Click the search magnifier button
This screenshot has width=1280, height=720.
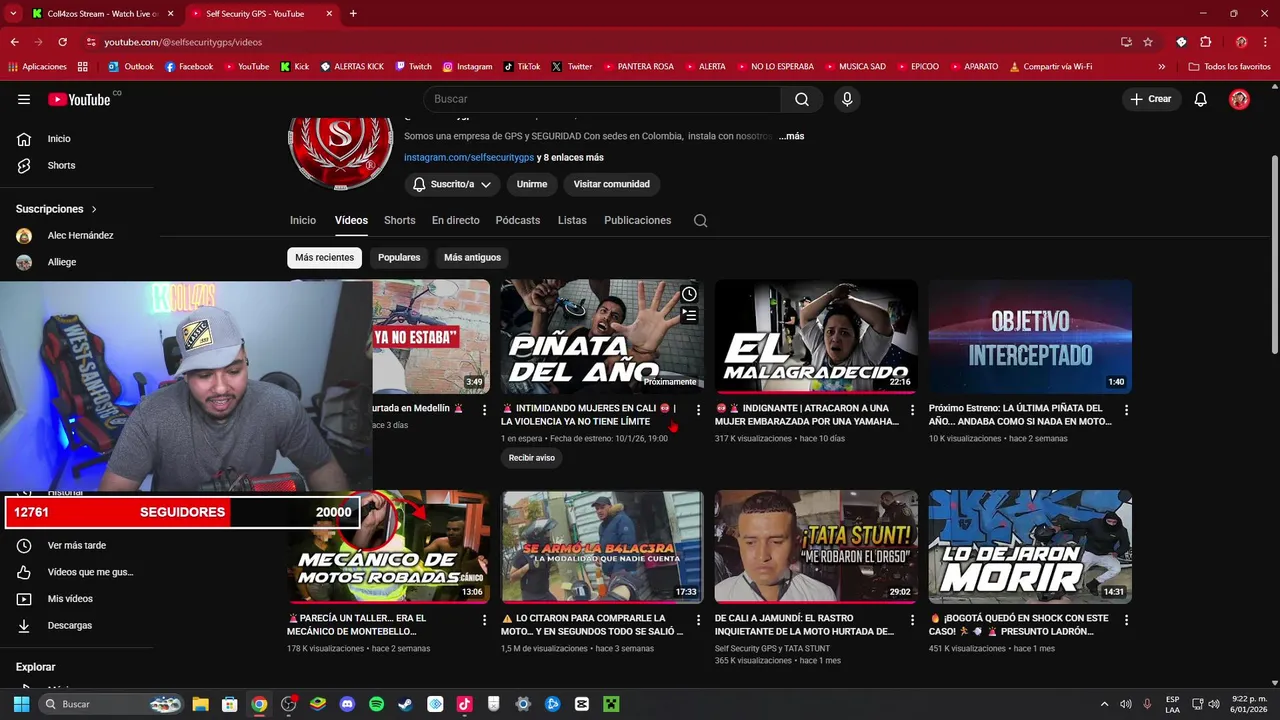click(802, 99)
